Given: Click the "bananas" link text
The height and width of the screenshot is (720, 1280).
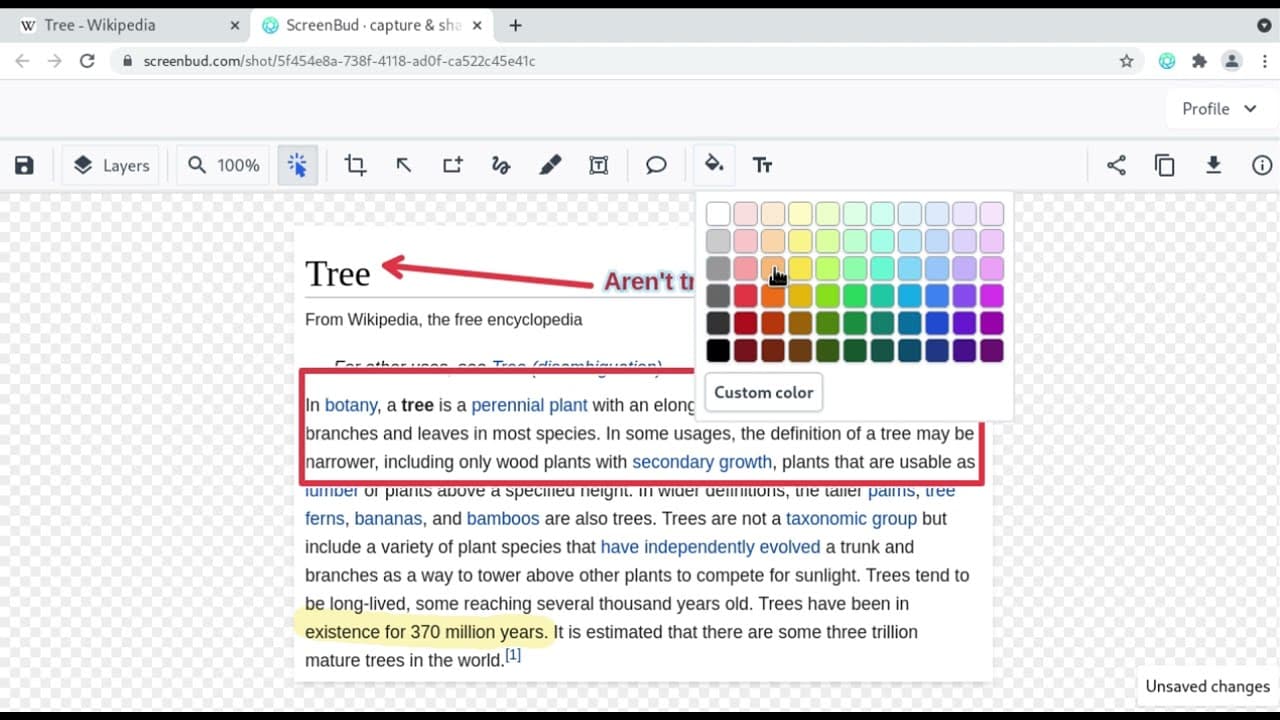Looking at the screenshot, I should [389, 519].
